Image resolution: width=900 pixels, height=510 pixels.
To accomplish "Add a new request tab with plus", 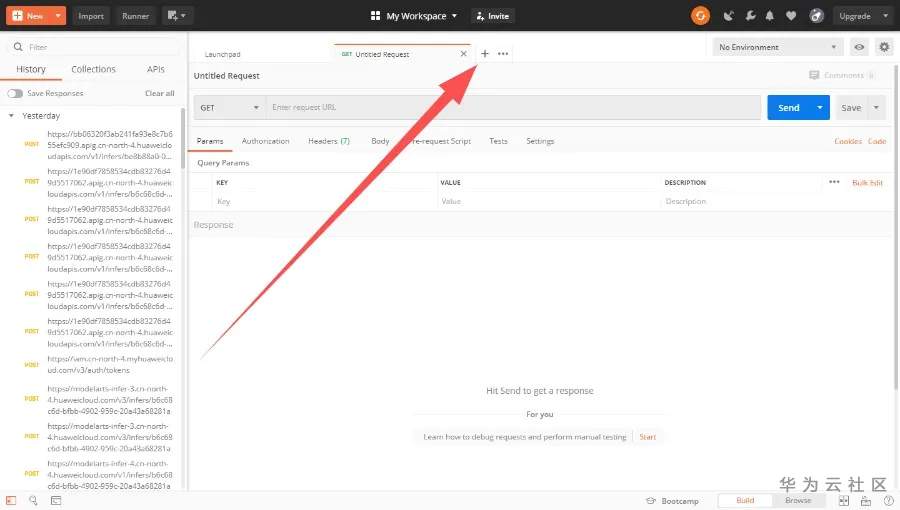I will click(x=484, y=53).
